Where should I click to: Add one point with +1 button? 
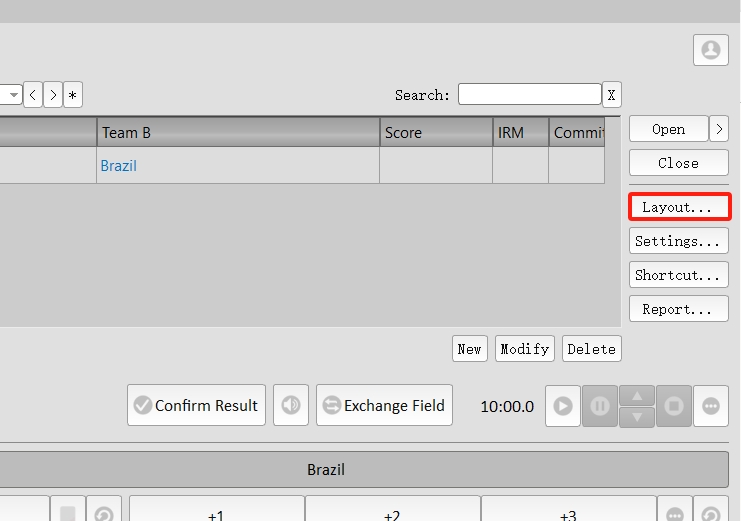[x=216, y=512]
